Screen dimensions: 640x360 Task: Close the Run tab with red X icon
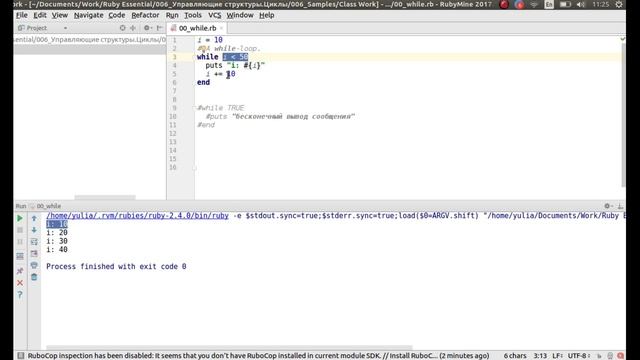point(20,283)
